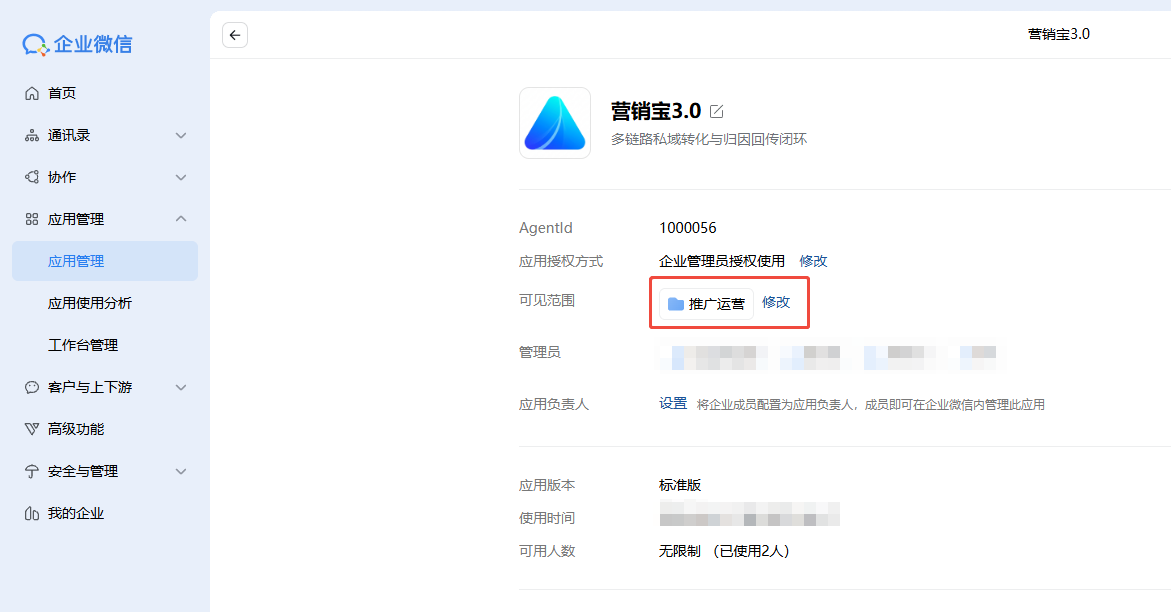Image resolution: width=1171 pixels, height=612 pixels.
Task: Click the 营销宝3.0 page title in header
Action: [1058, 34]
